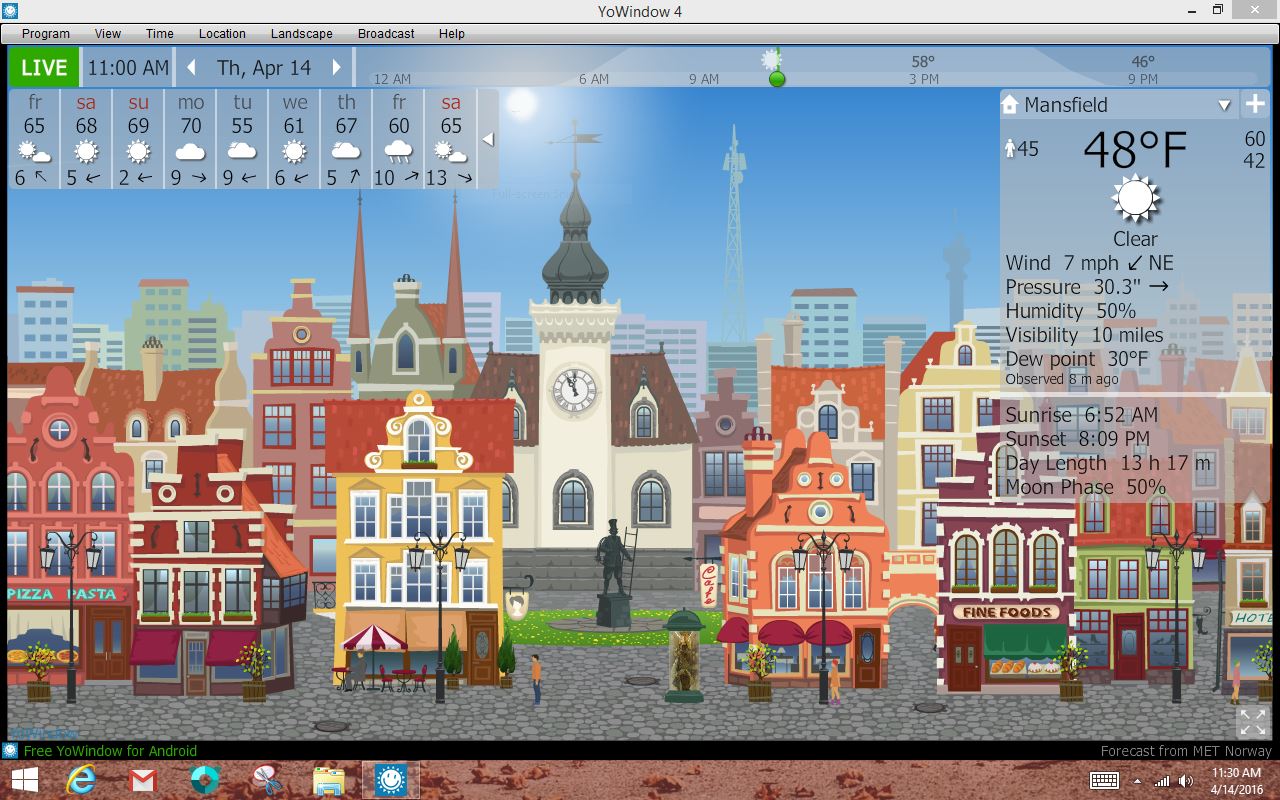This screenshot has height=800, width=1280.
Task: Click the clear weather sun icon
Action: click(x=1135, y=198)
